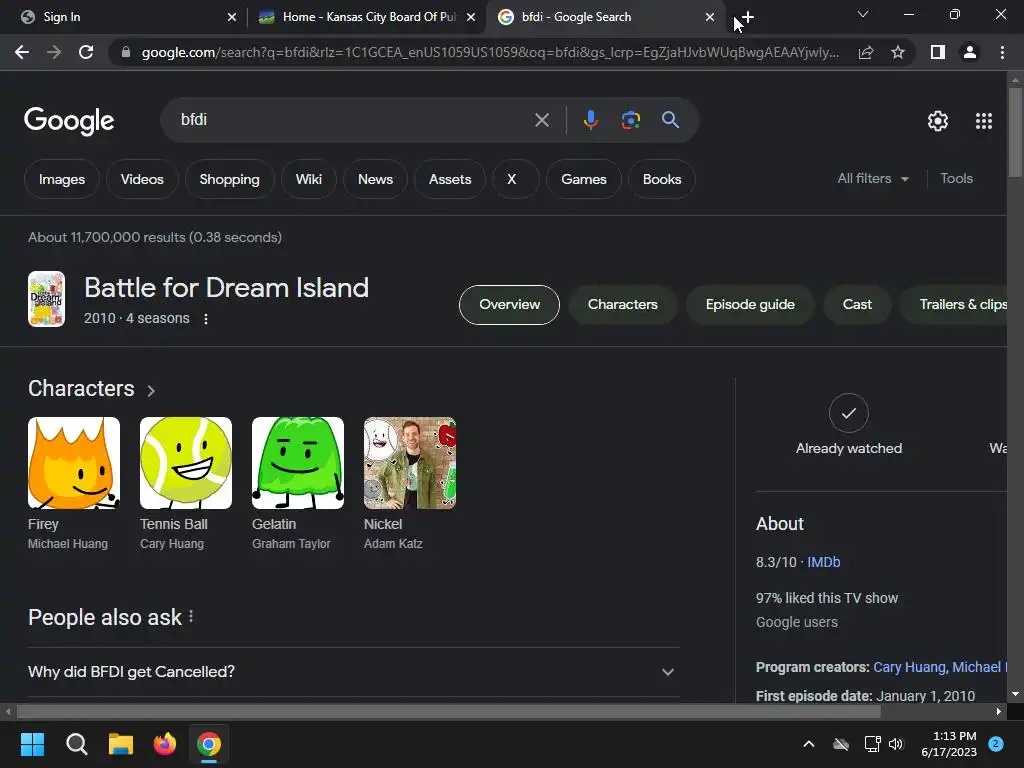Image resolution: width=1024 pixels, height=768 pixels.
Task: Open the Chrome profile menu
Action: [970, 52]
